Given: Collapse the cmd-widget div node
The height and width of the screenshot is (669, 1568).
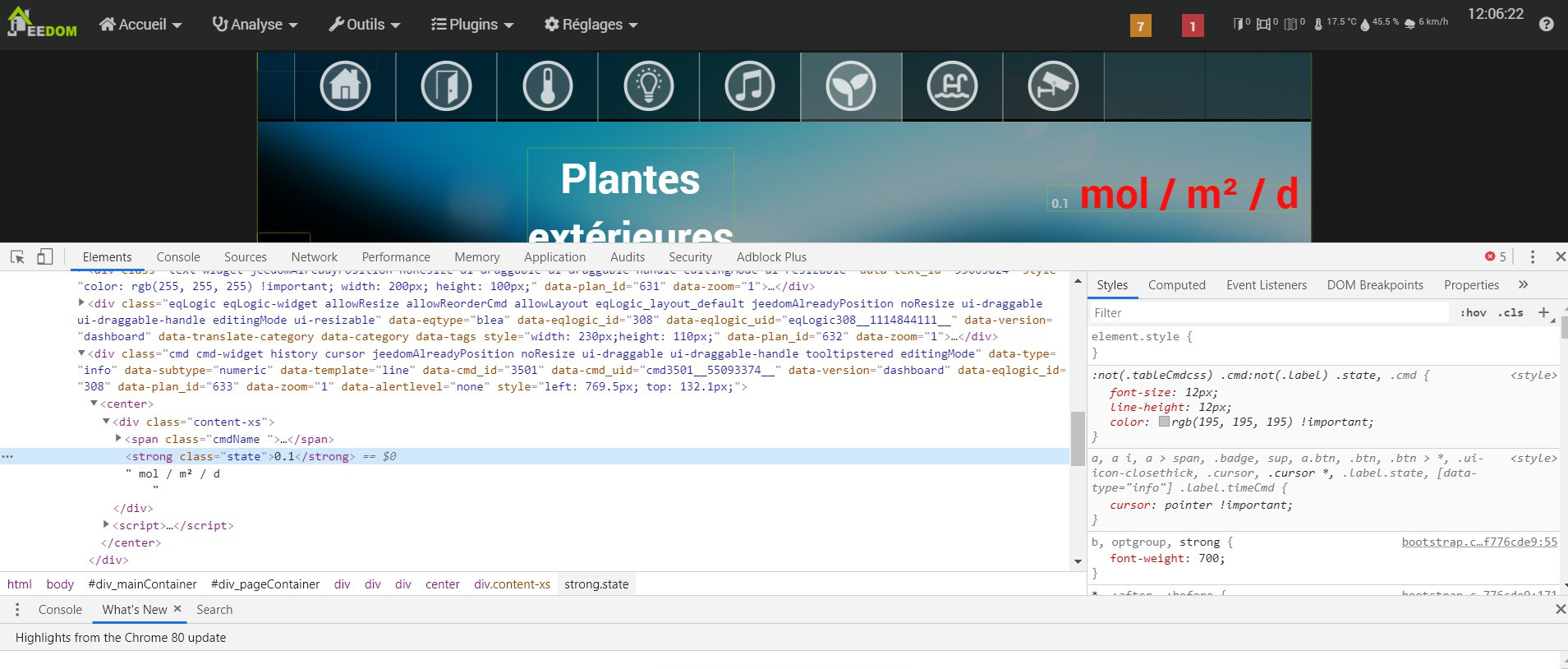Looking at the screenshot, I should 81,353.
